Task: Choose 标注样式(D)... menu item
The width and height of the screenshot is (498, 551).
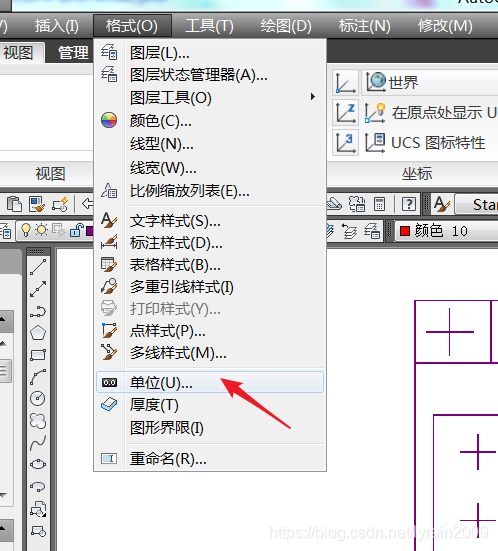Action: click(210, 243)
